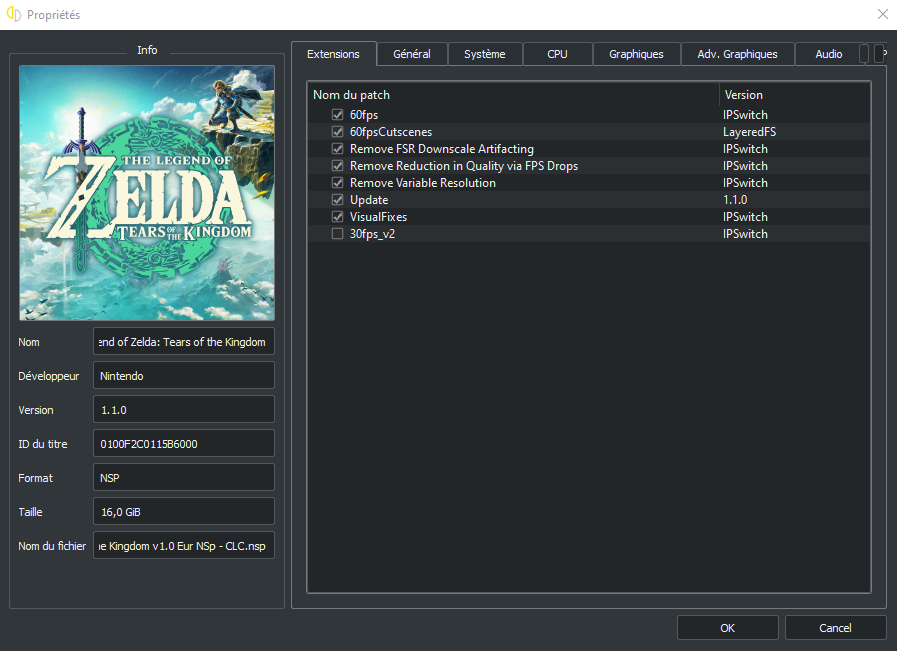This screenshot has width=897, height=651.
Task: Toggle the Remove Variable Resolution checkbox
Action: [337, 183]
